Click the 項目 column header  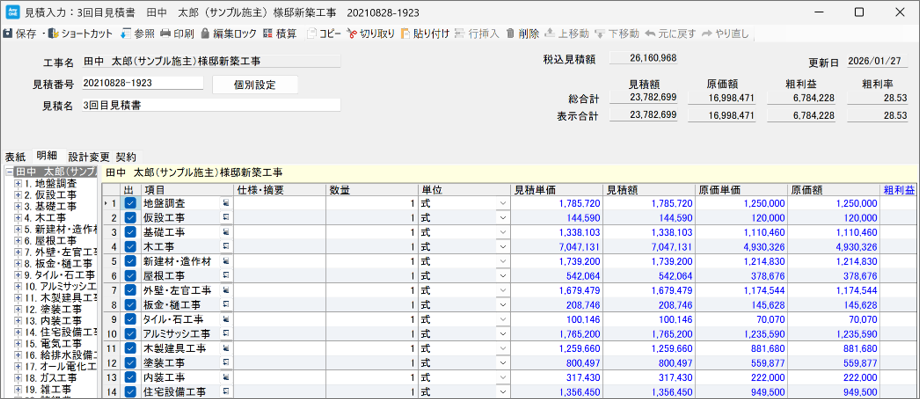pyautogui.click(x=187, y=190)
